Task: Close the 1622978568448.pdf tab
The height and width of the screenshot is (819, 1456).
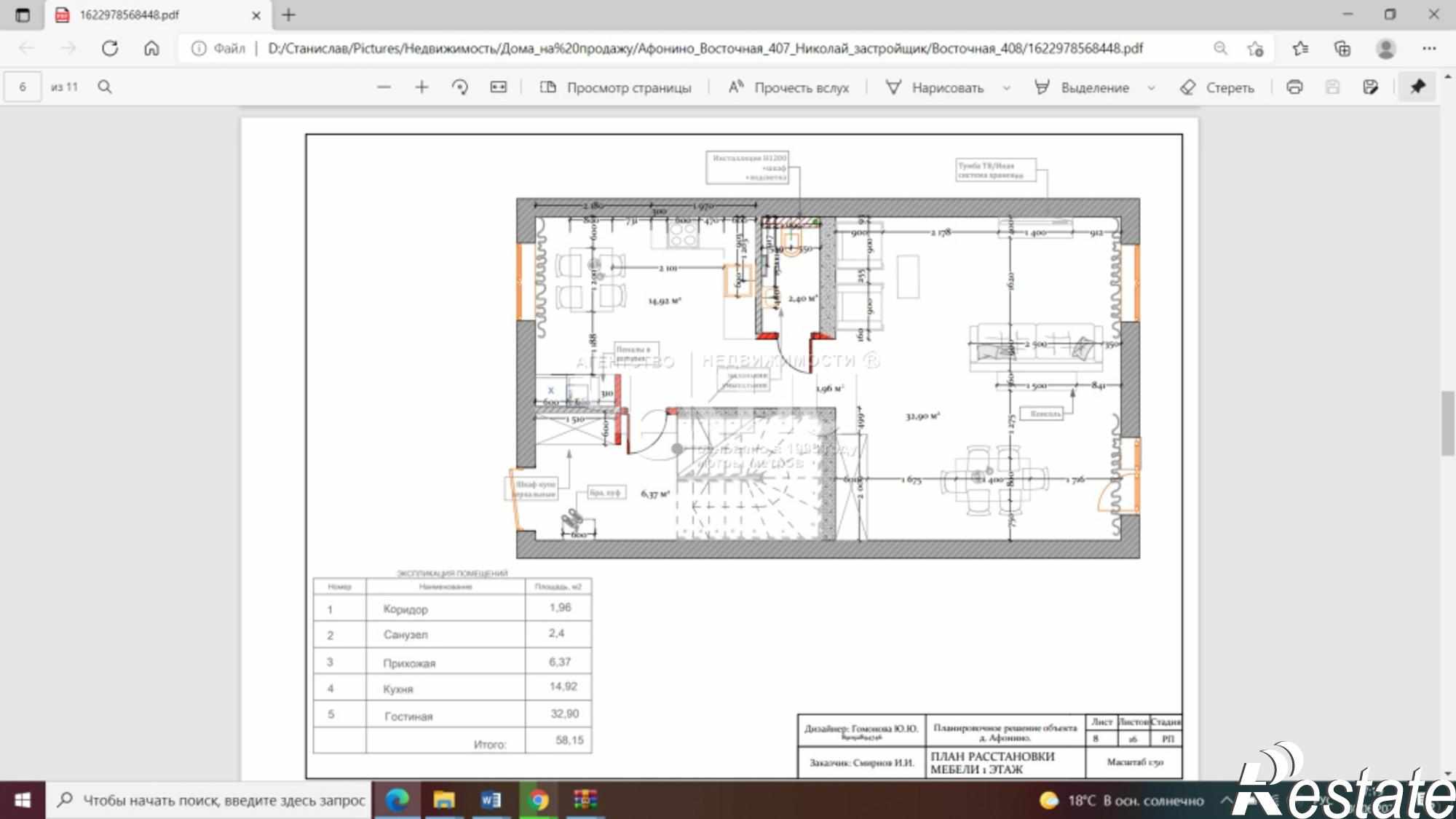Action: pyautogui.click(x=256, y=15)
